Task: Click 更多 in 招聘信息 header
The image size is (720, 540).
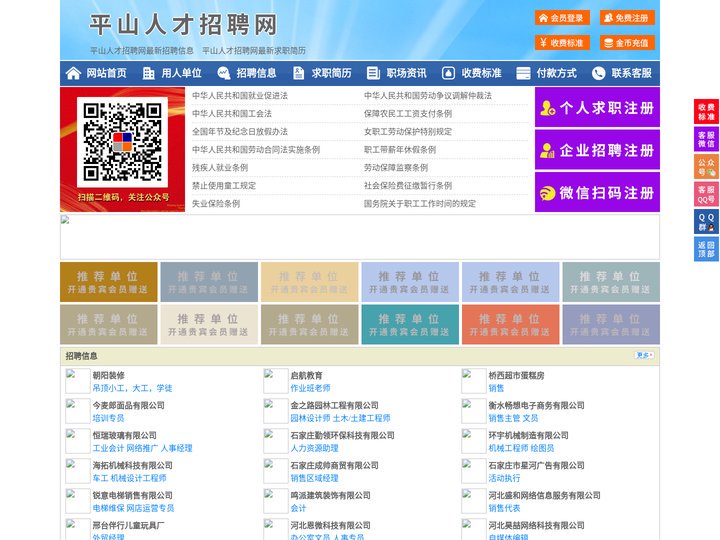Action: click(x=644, y=355)
